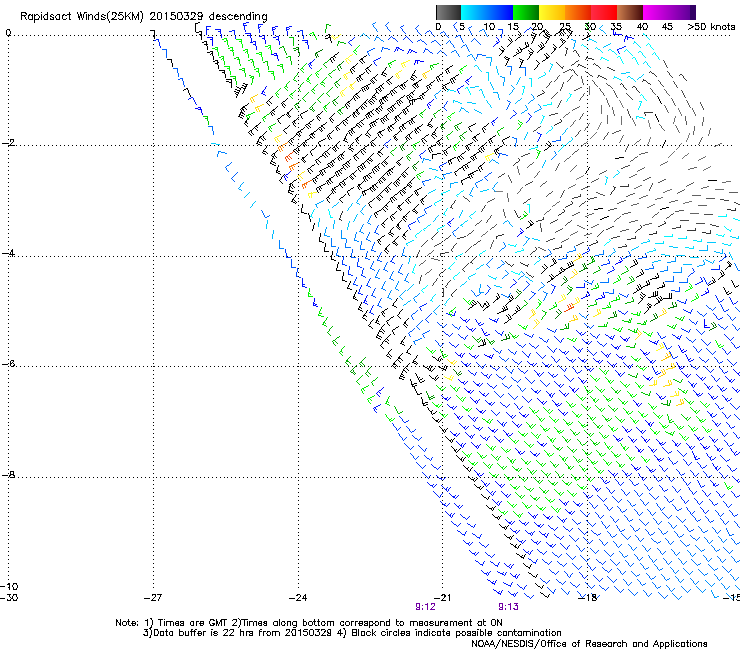Click the gray 0-5 knots legend segment
Viewport: 740px width, 650px height.
[x=448, y=12]
